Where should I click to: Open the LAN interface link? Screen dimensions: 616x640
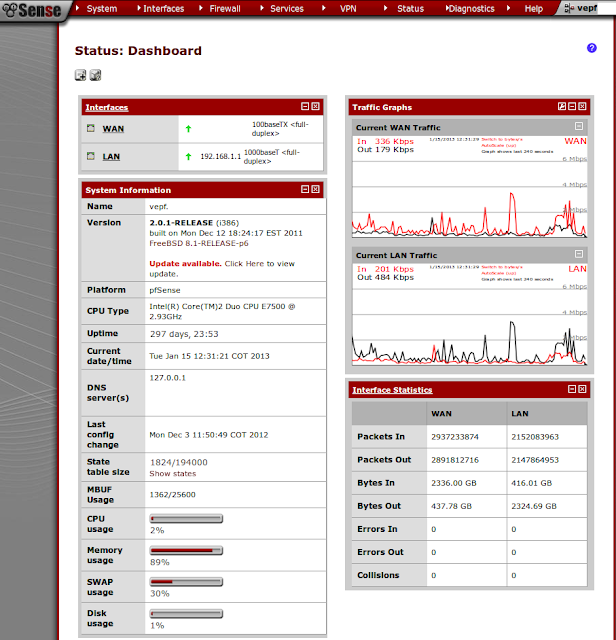point(111,157)
